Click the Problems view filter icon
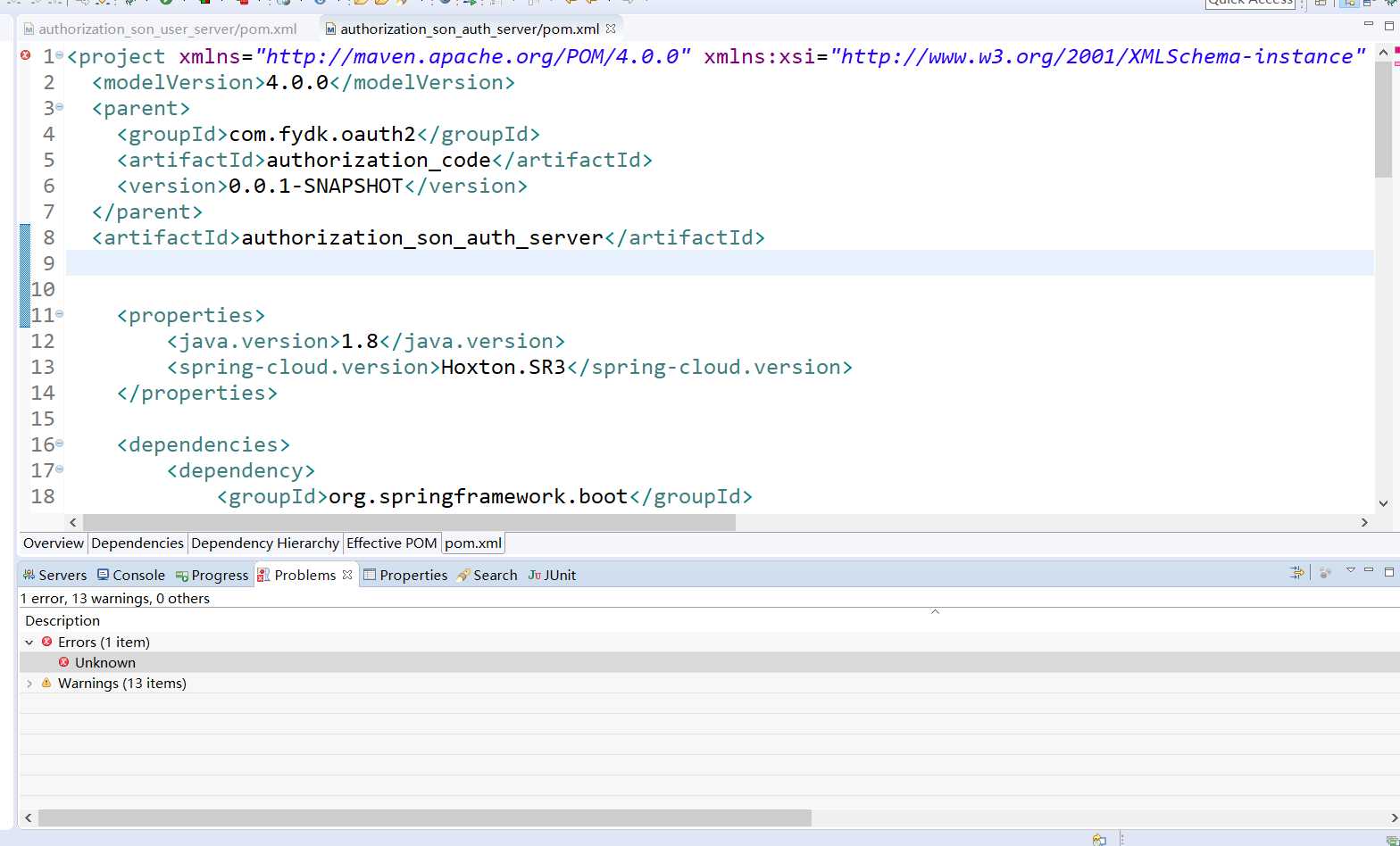Screen dimensions: 1400x846 pos(1297,573)
